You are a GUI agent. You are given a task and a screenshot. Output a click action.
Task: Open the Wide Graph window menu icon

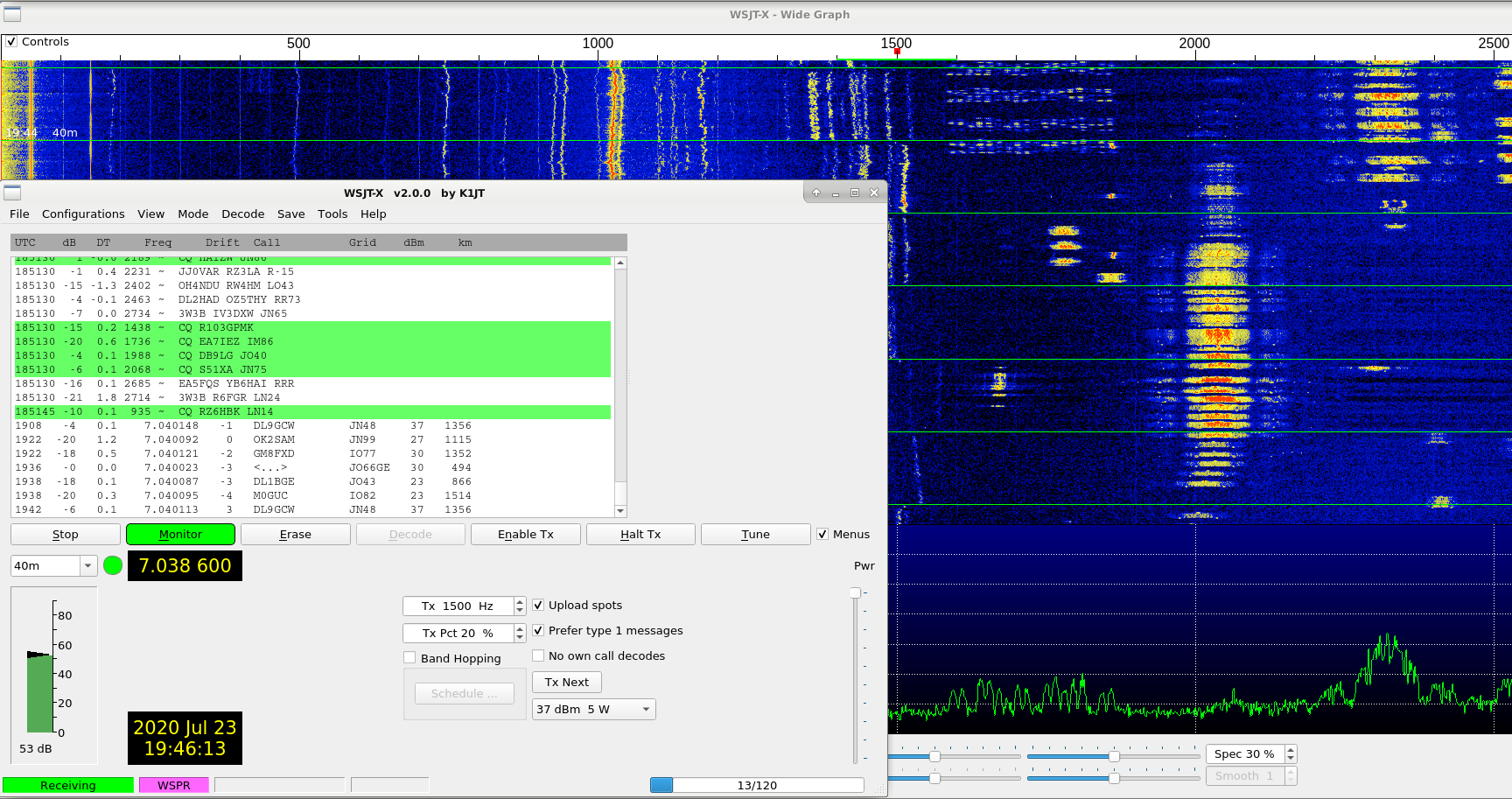[12, 14]
